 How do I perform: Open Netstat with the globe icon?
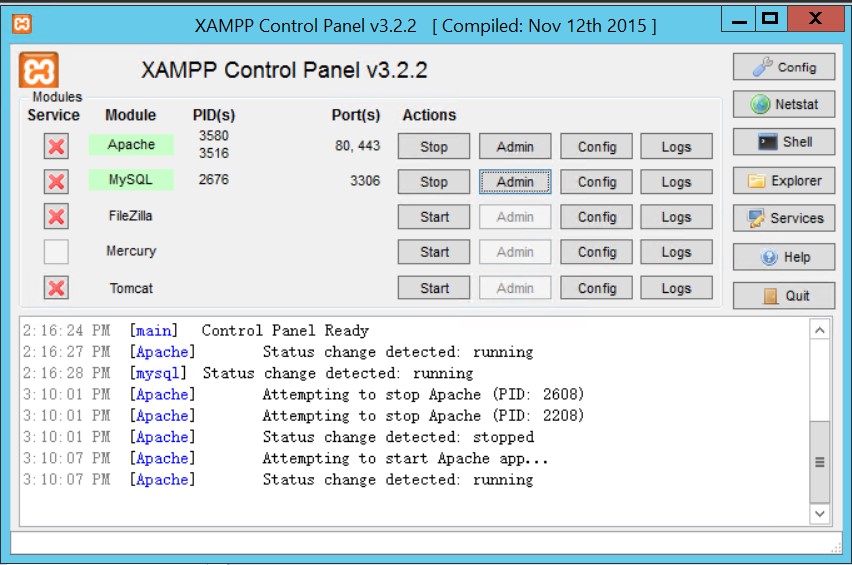(784, 104)
